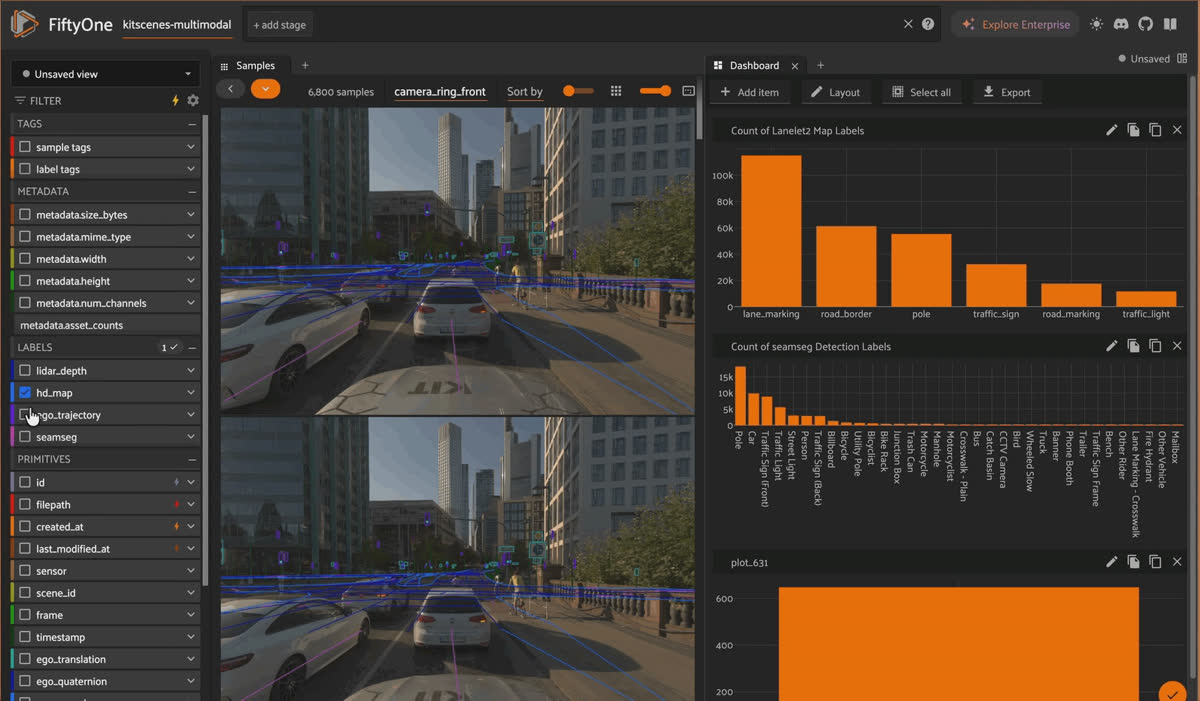Click the grid icon in the samples toolbar
Image resolution: width=1200 pixels, height=701 pixels.
616,91
